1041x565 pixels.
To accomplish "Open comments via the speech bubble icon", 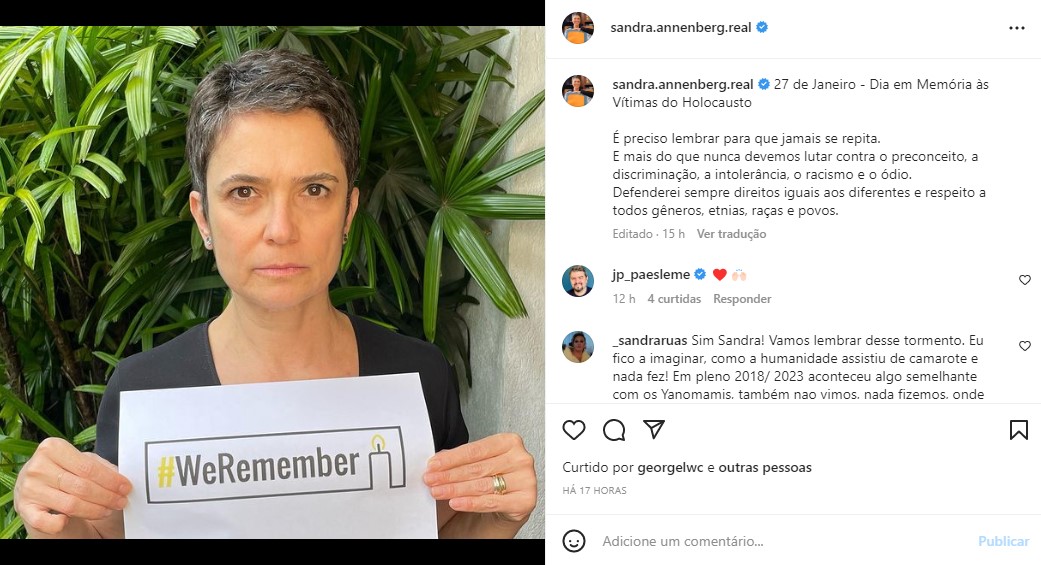I will [614, 430].
